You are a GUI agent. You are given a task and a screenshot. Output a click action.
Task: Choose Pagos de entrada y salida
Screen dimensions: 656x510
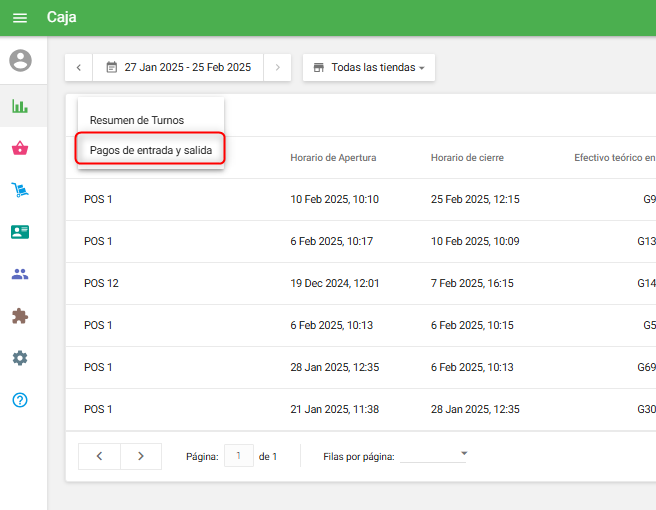pos(150,150)
